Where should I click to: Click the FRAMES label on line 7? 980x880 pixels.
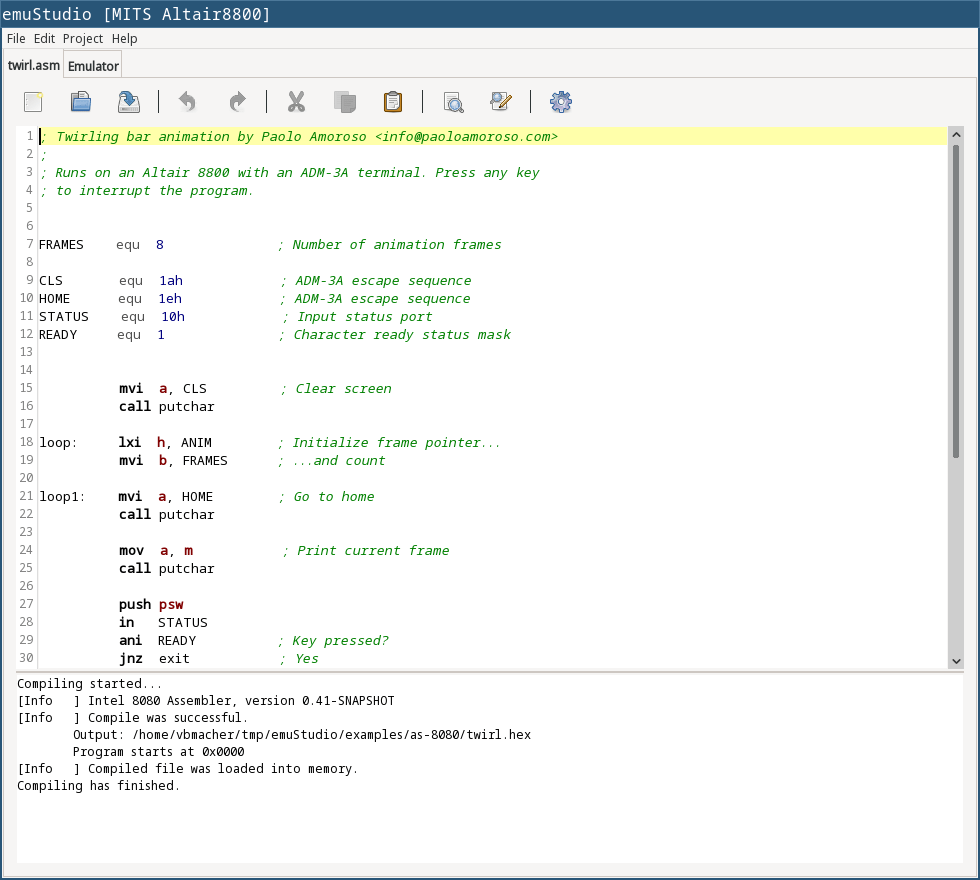tap(61, 245)
